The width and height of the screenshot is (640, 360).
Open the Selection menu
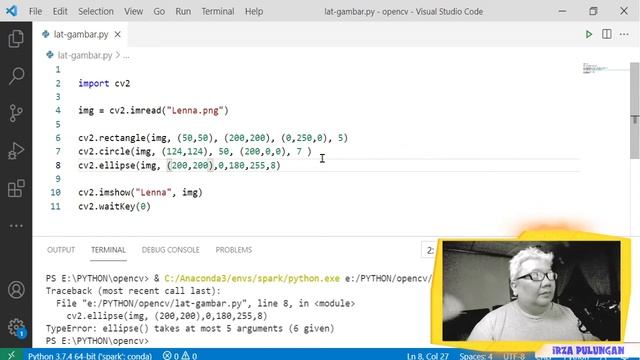click(96, 11)
